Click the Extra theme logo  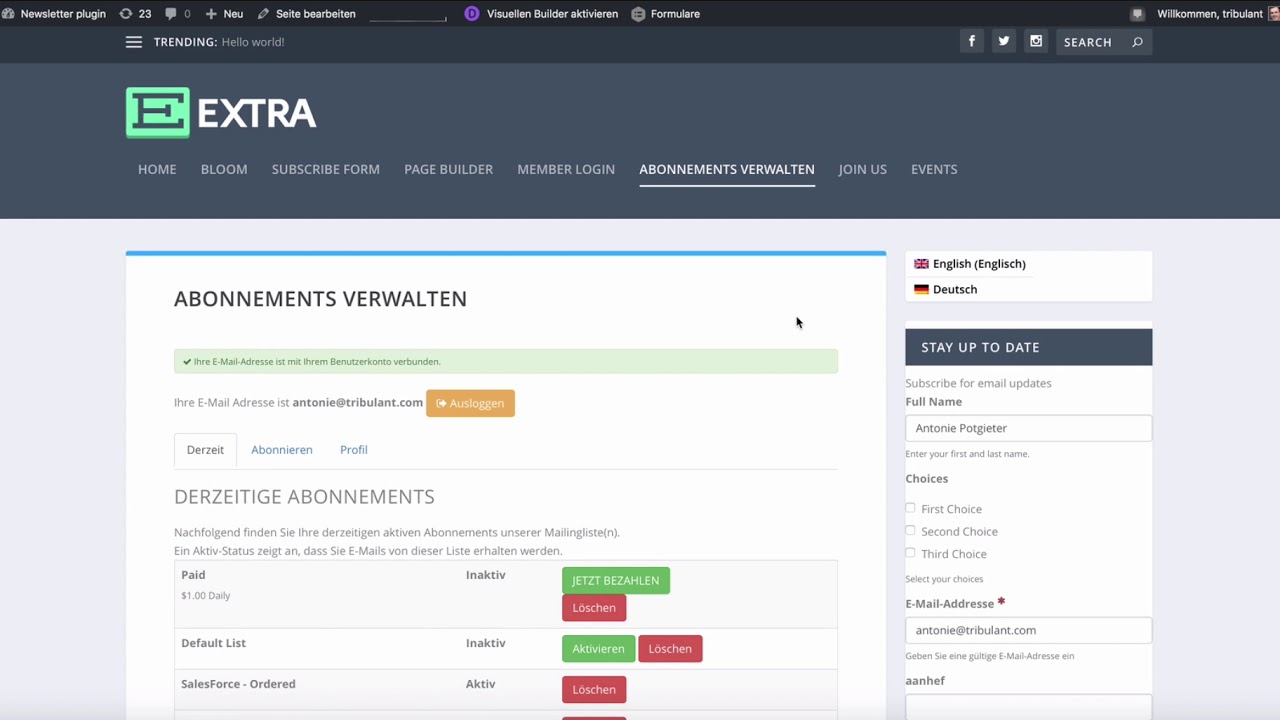click(221, 113)
